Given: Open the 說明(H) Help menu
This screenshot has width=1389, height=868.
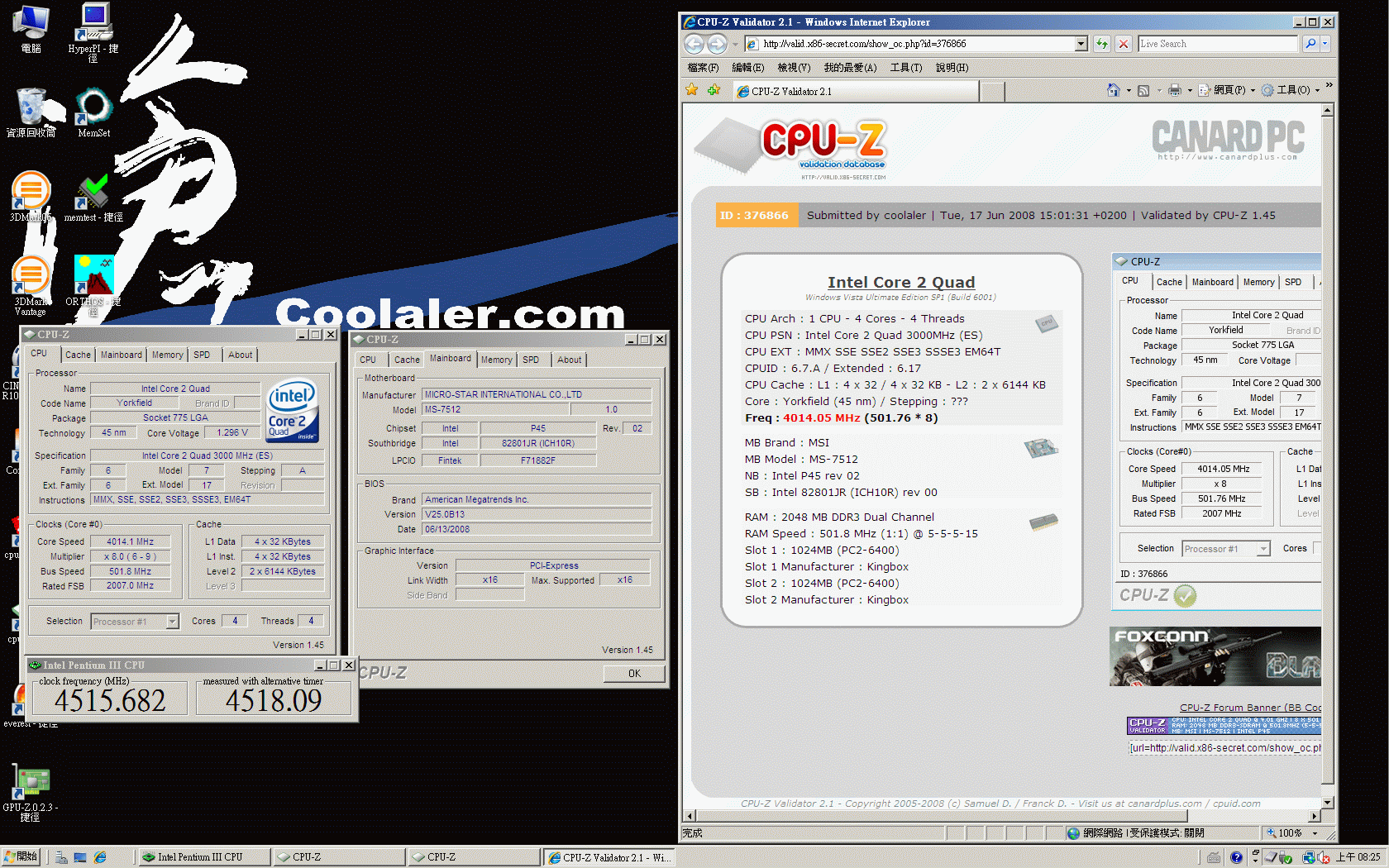Looking at the screenshot, I should [952, 68].
